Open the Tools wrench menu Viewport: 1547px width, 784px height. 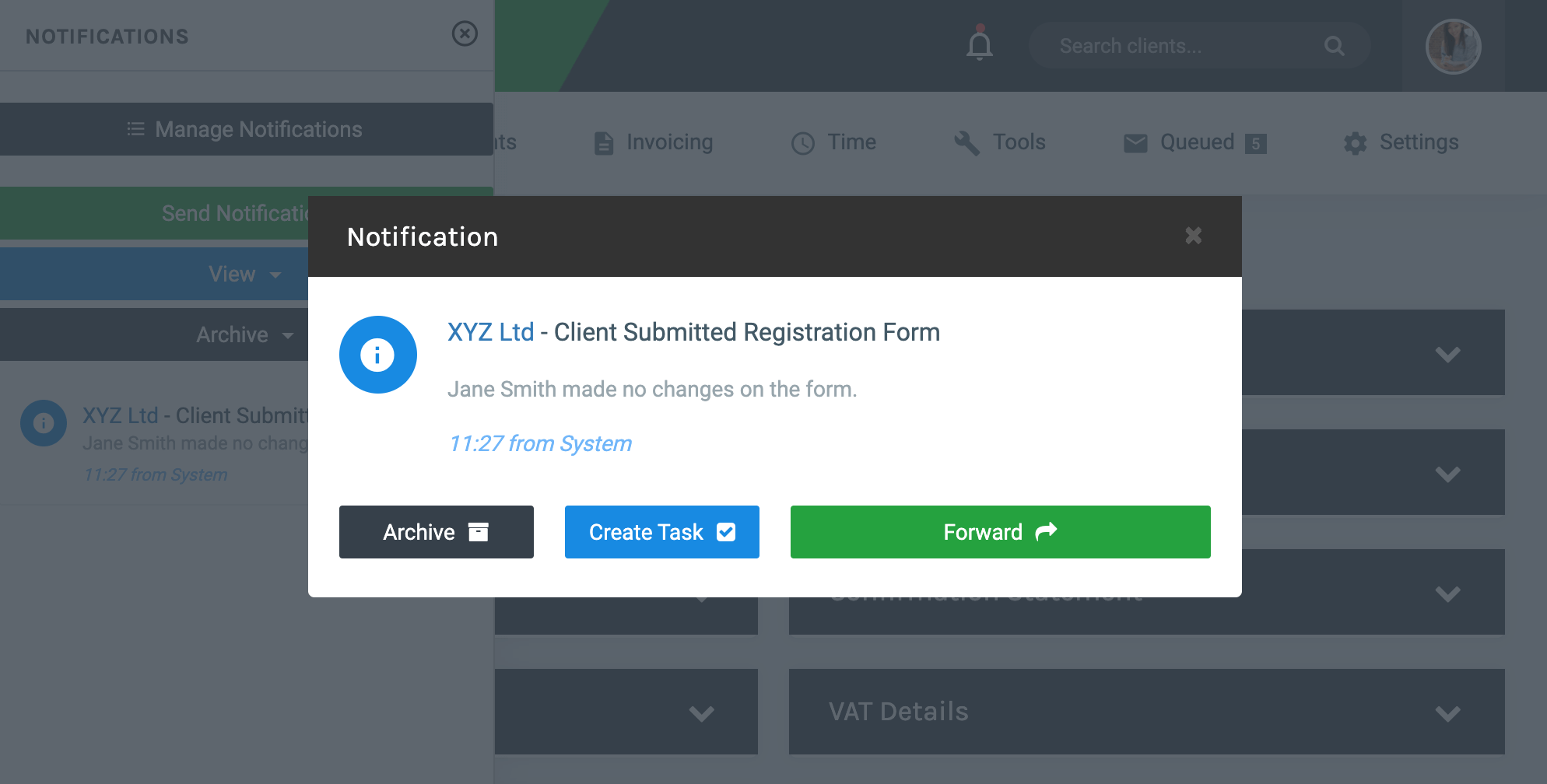[x=1000, y=142]
